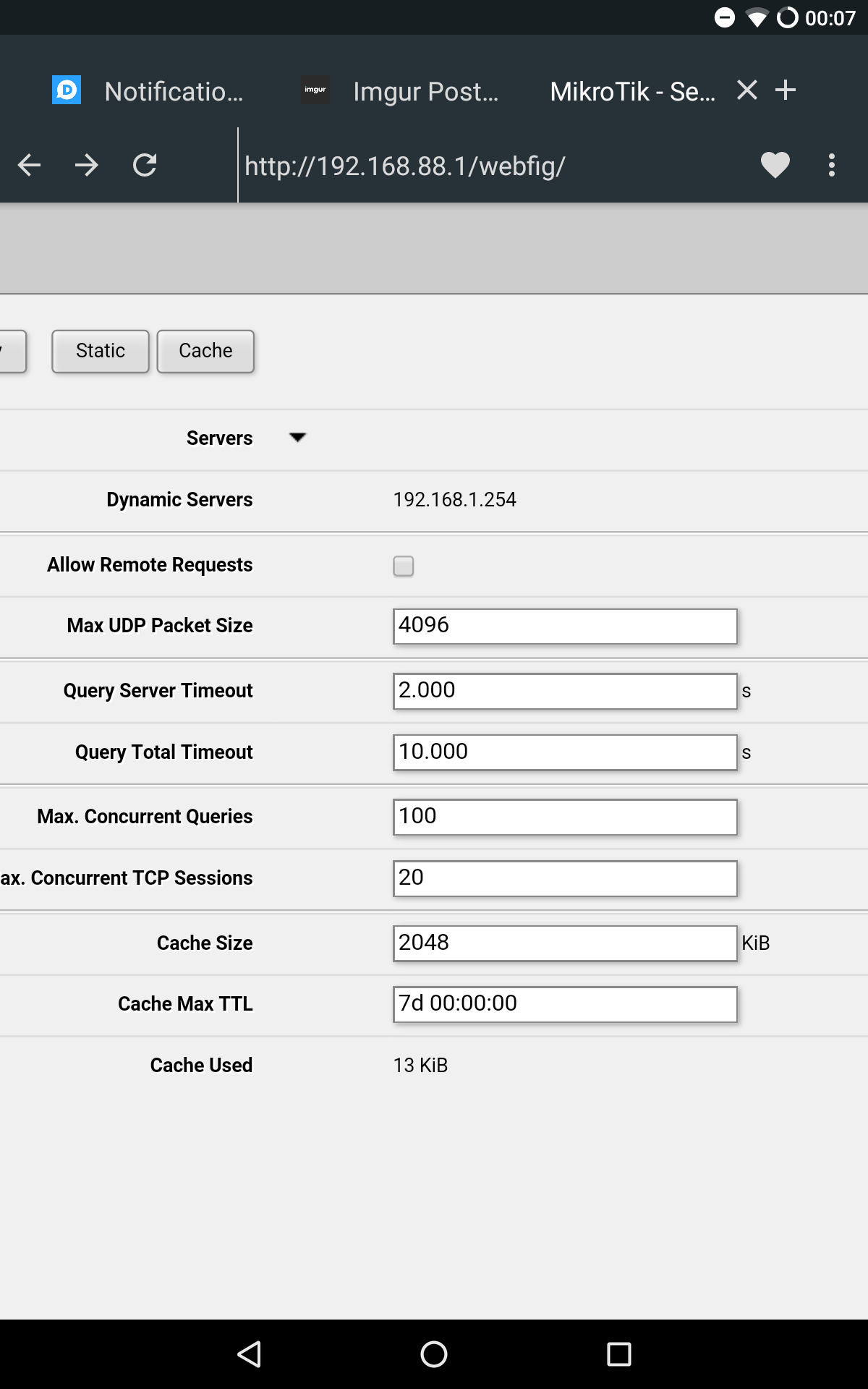Tap Android recent apps square
Image resolution: width=868 pixels, height=1389 pixels.
click(619, 1354)
